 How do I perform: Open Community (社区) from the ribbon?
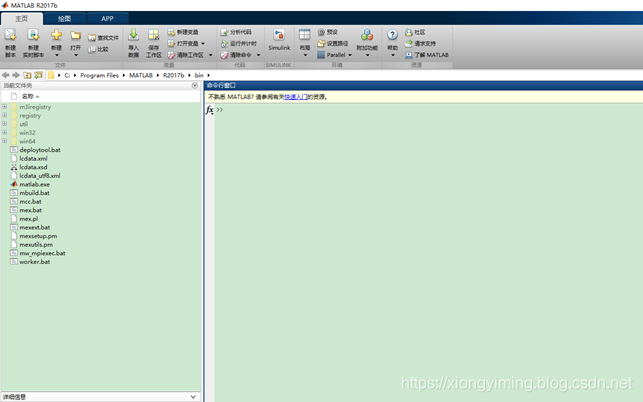pyautogui.click(x=415, y=32)
